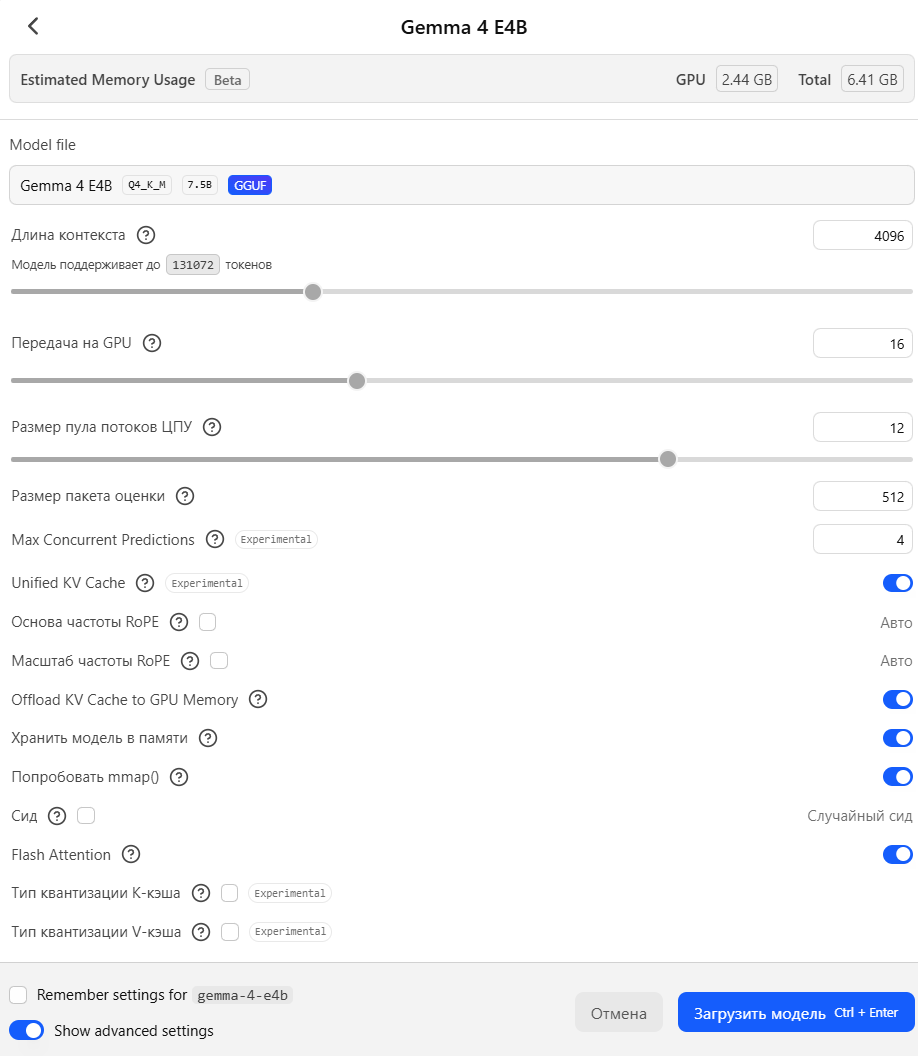Open help for Хранить модель в памяти
The height and width of the screenshot is (1056, 918).
(208, 739)
